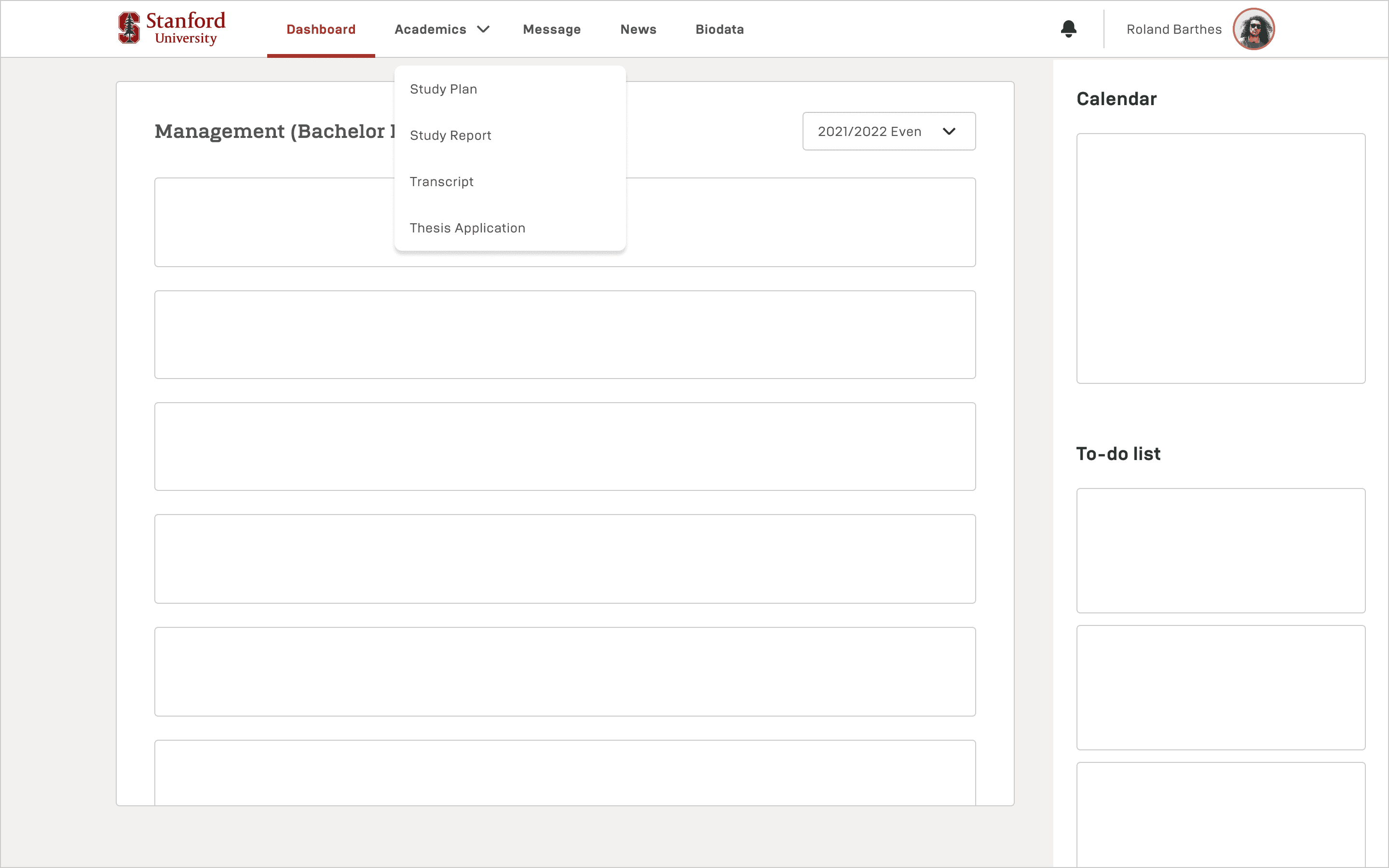
Task: Switch to the Dashboard tab
Action: (321, 29)
